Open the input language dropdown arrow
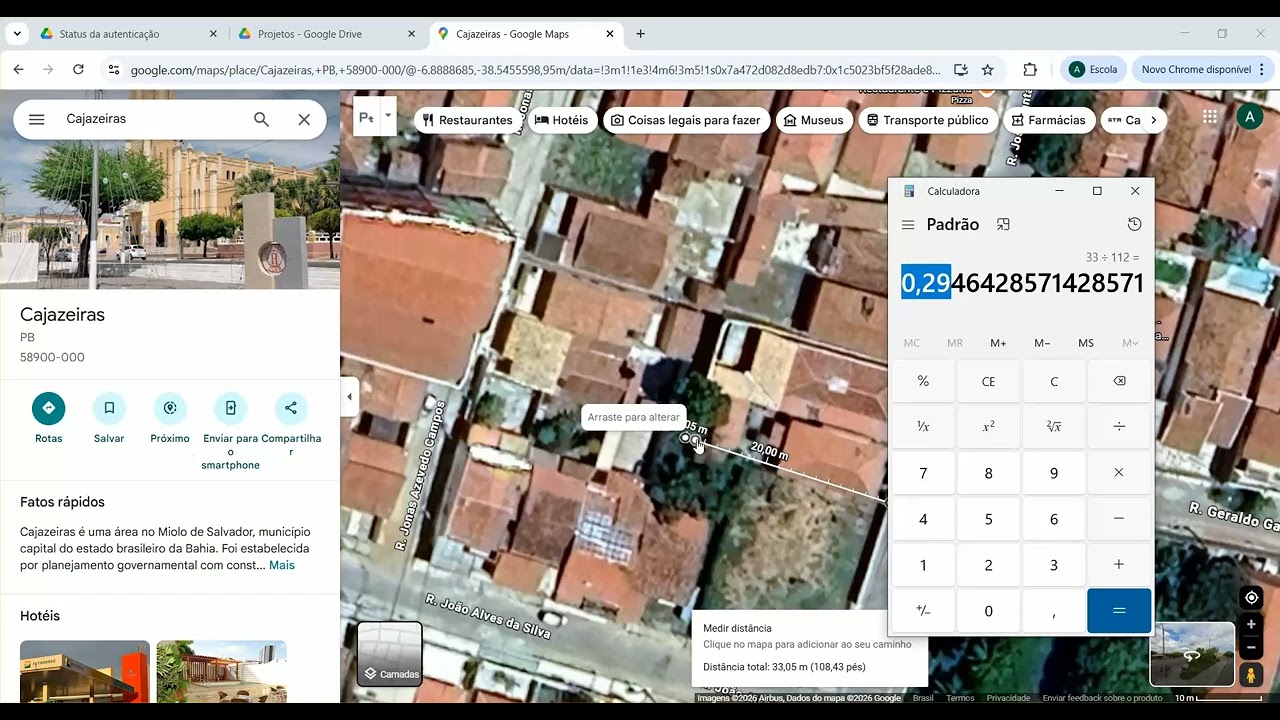This screenshot has width=1280, height=720. click(388, 116)
